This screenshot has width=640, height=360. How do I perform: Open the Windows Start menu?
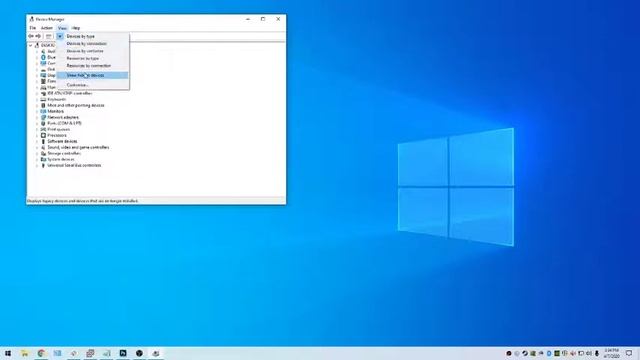[x=8, y=353]
